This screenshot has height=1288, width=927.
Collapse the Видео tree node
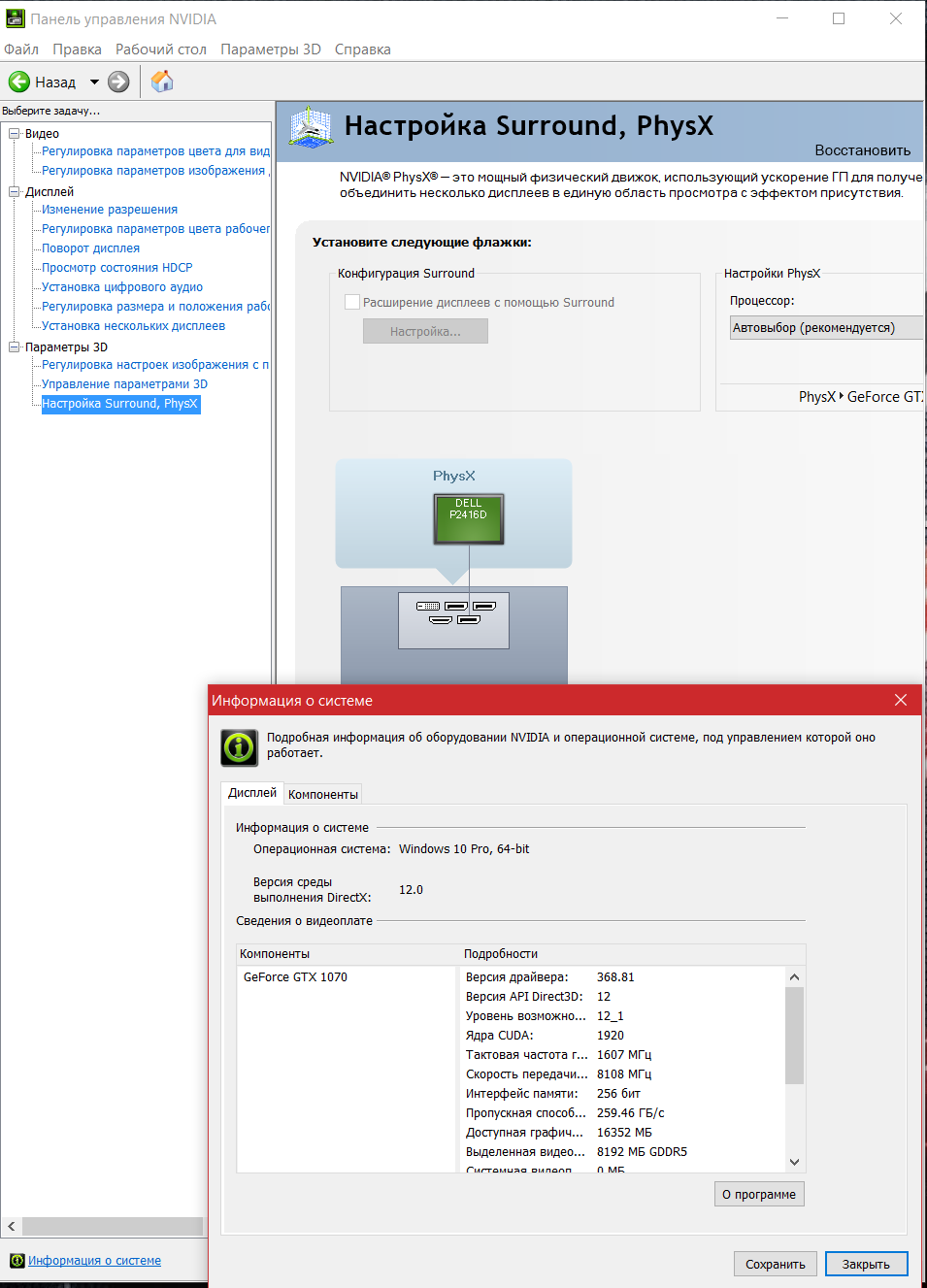(x=15, y=134)
